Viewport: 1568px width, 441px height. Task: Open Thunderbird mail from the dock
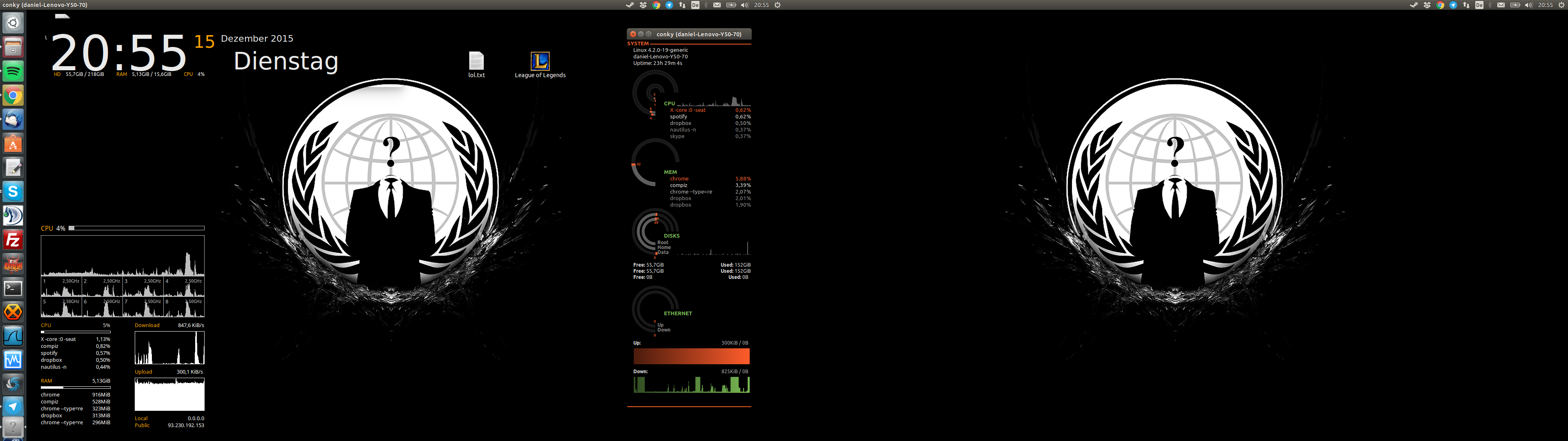point(13,119)
